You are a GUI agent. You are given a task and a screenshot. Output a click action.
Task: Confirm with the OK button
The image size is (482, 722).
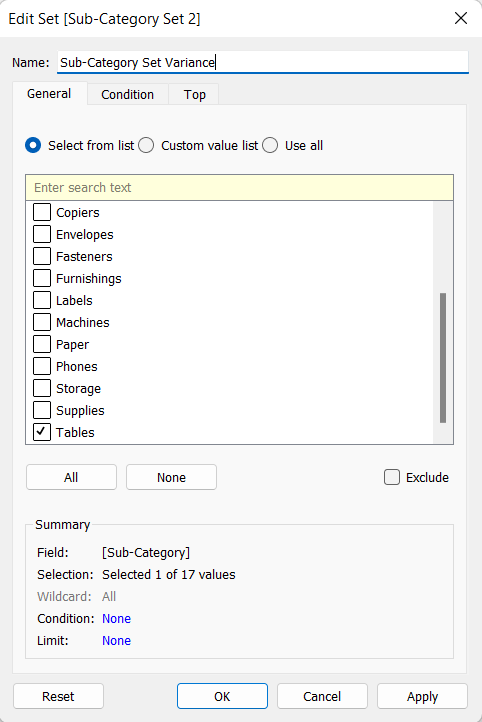222,696
